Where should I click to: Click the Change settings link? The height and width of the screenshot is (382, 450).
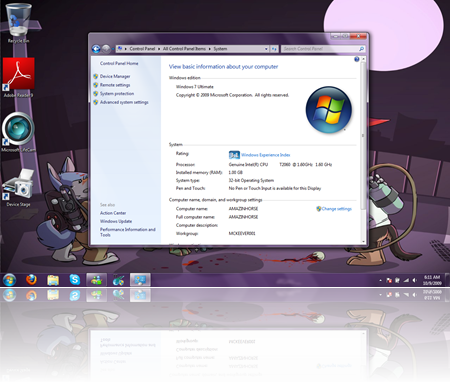pos(336,209)
